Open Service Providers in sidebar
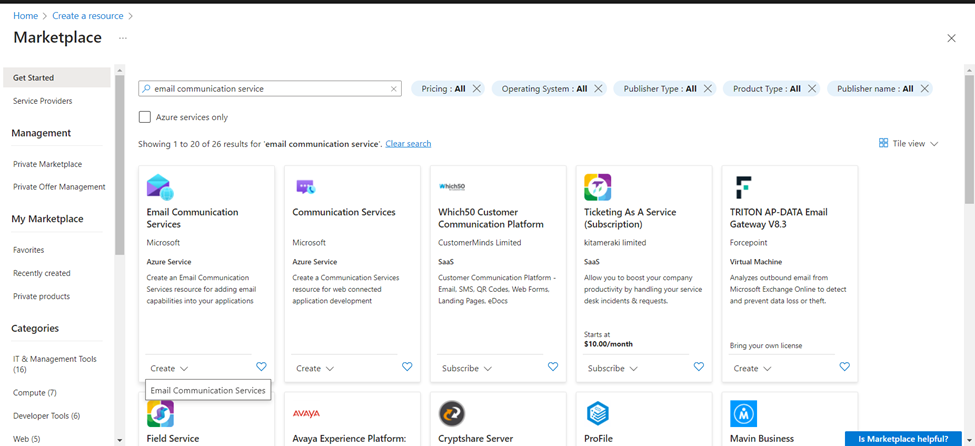 pyautogui.click(x=42, y=101)
